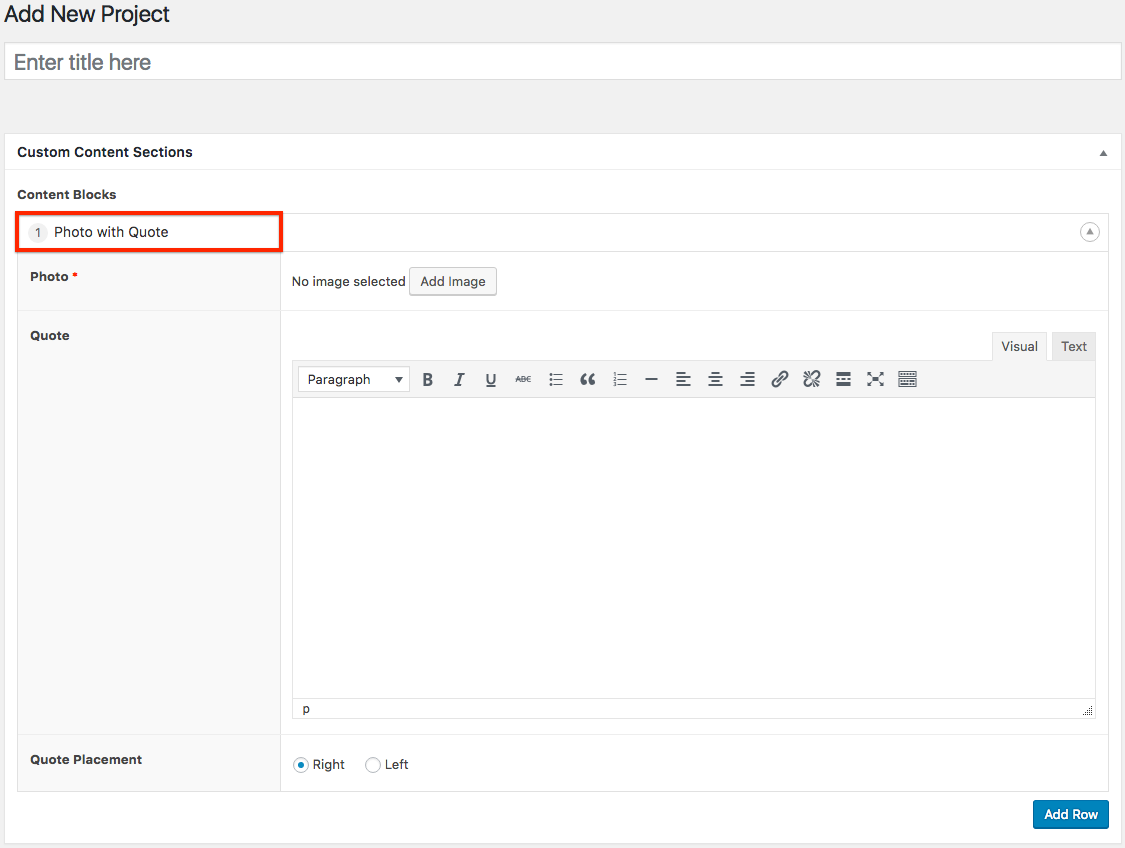Insert a bulleted list

(556, 380)
